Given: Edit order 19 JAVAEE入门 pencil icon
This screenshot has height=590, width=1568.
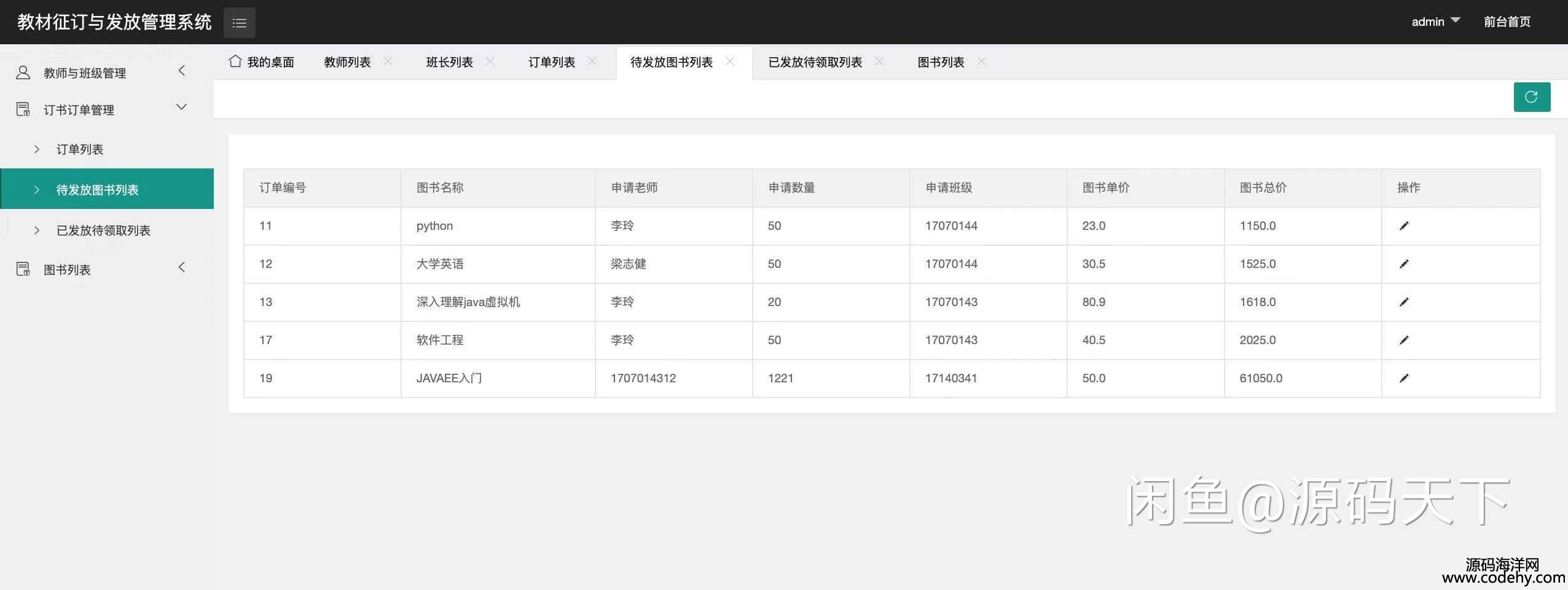Looking at the screenshot, I should (1404, 379).
